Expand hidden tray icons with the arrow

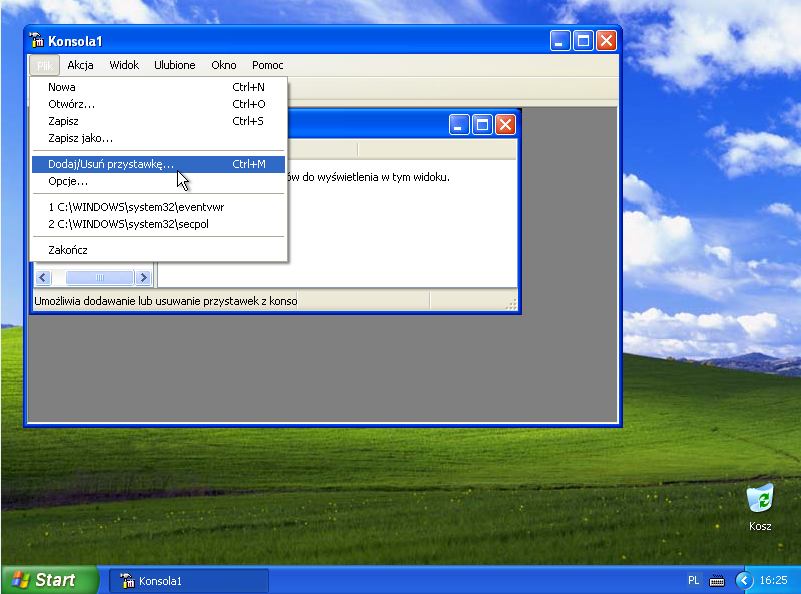743,580
